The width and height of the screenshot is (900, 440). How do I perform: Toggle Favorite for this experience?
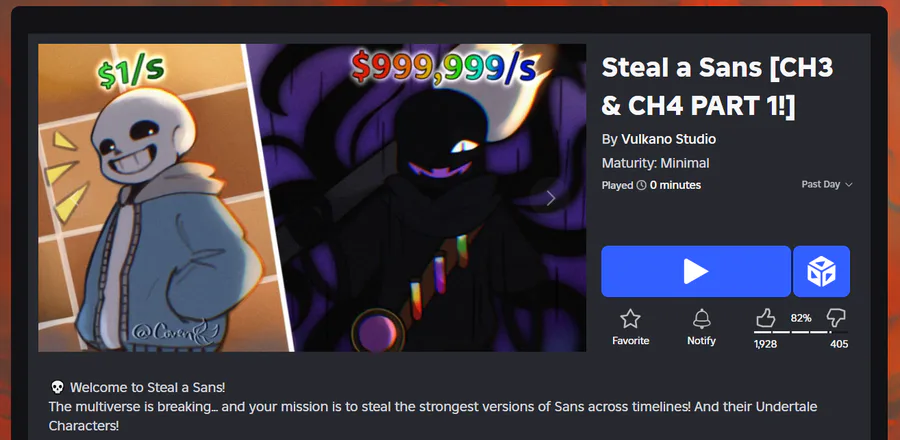point(630,328)
